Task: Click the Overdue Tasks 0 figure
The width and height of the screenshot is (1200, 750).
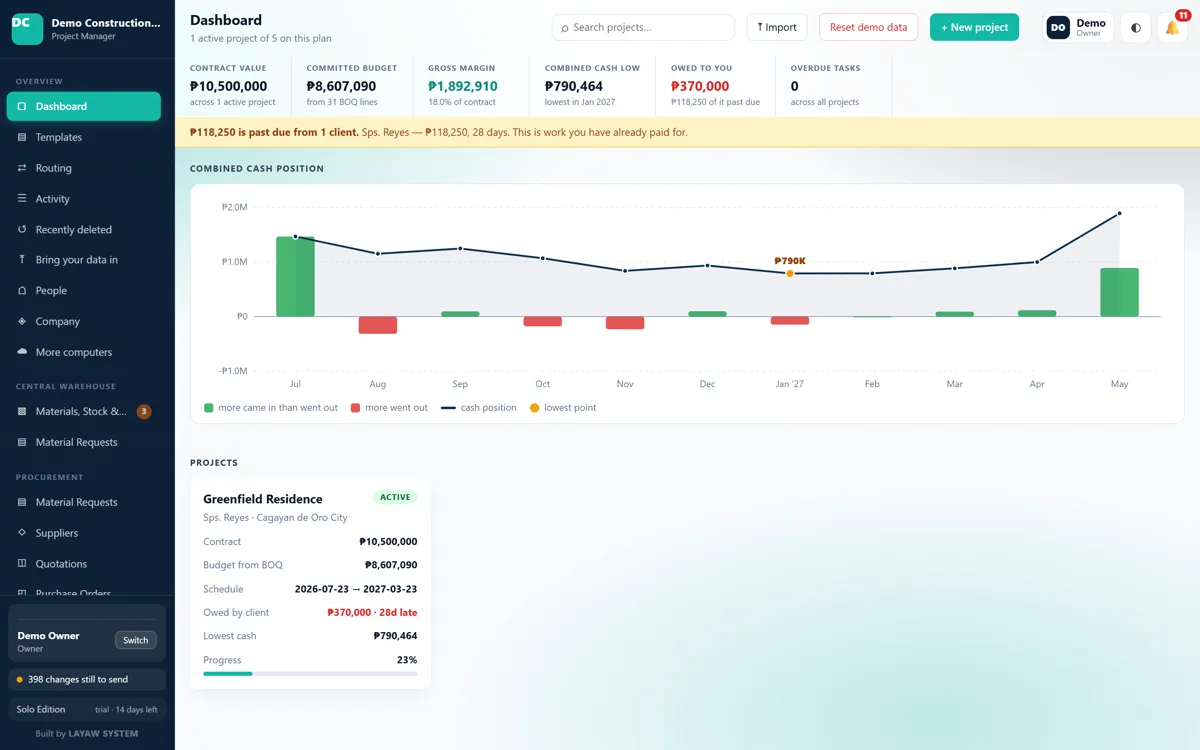Action: pyautogui.click(x=795, y=86)
